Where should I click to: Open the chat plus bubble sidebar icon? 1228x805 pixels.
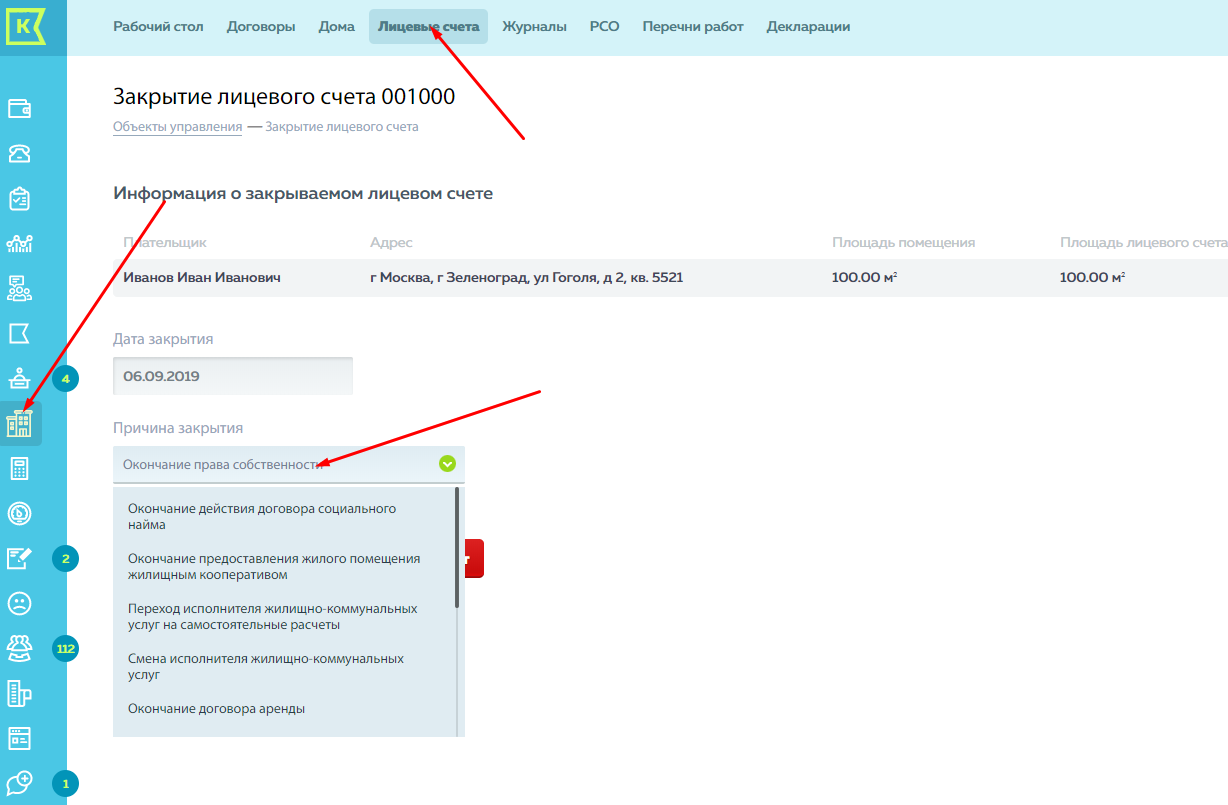click(20, 782)
